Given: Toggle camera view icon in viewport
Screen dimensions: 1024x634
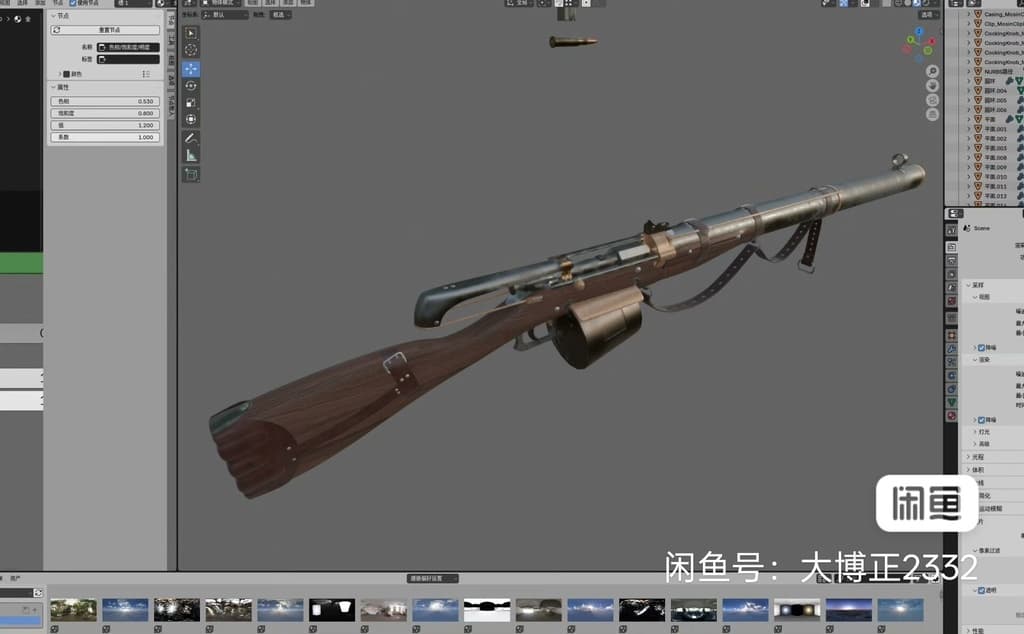Looking at the screenshot, I should pos(933,100).
